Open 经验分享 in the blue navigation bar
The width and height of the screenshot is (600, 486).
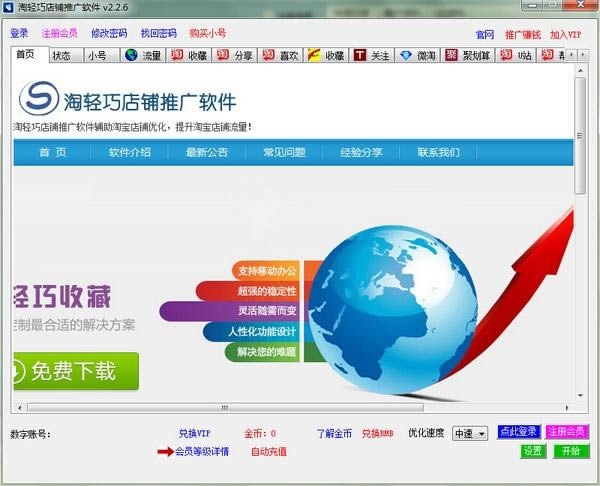tap(361, 152)
